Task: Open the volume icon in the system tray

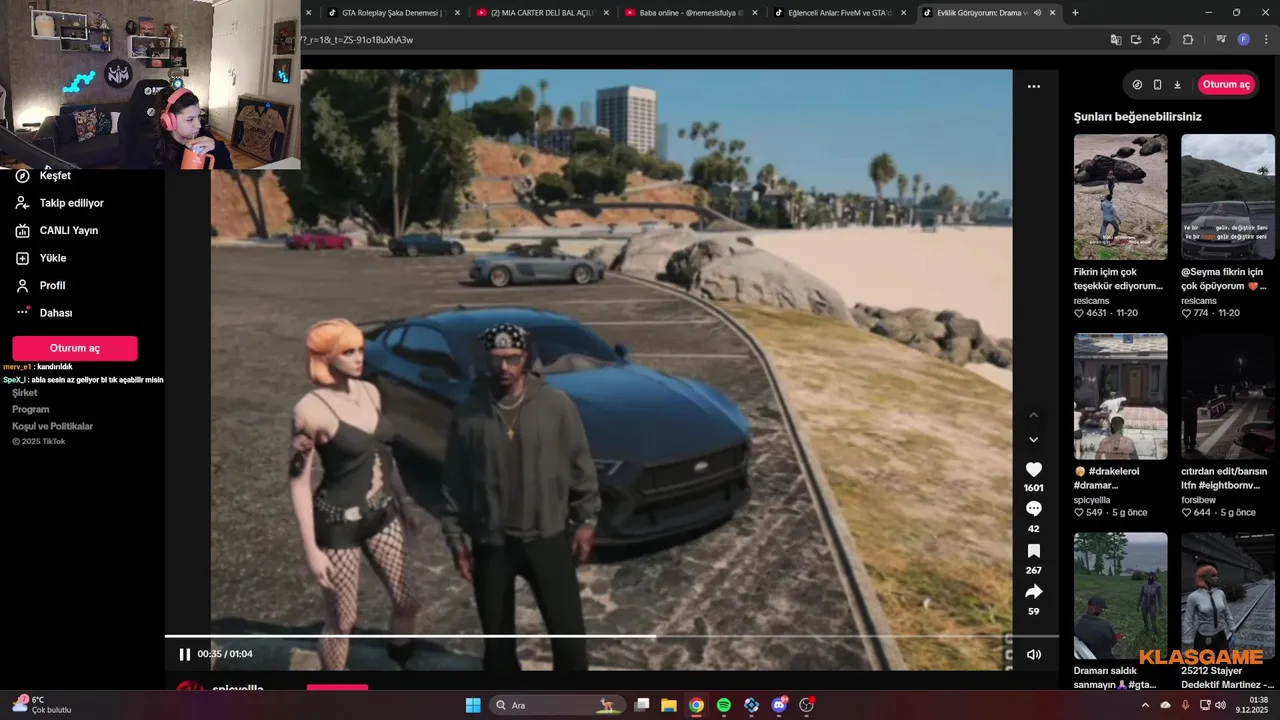Action: tap(1220, 705)
